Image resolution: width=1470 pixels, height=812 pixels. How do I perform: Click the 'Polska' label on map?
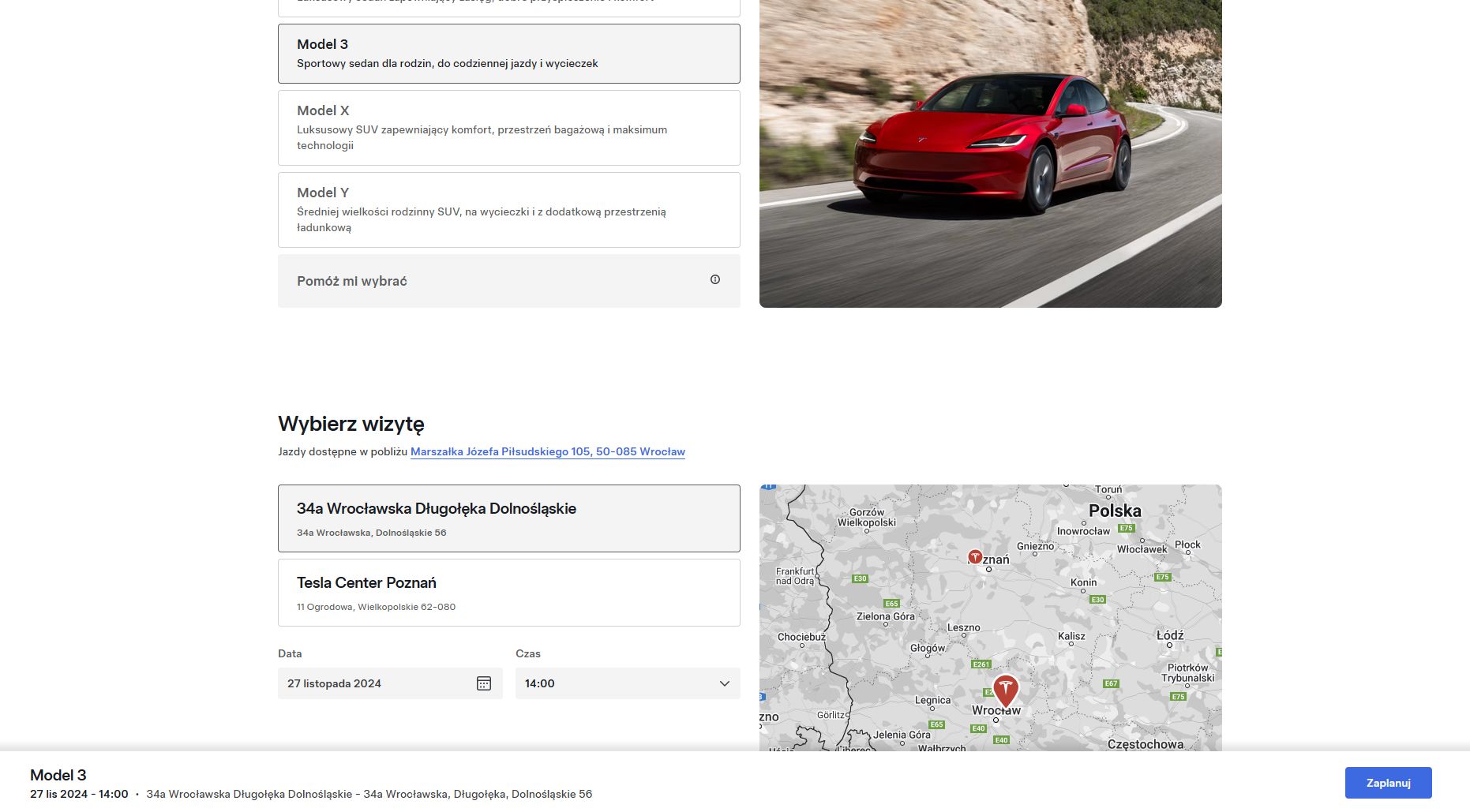point(1115,511)
